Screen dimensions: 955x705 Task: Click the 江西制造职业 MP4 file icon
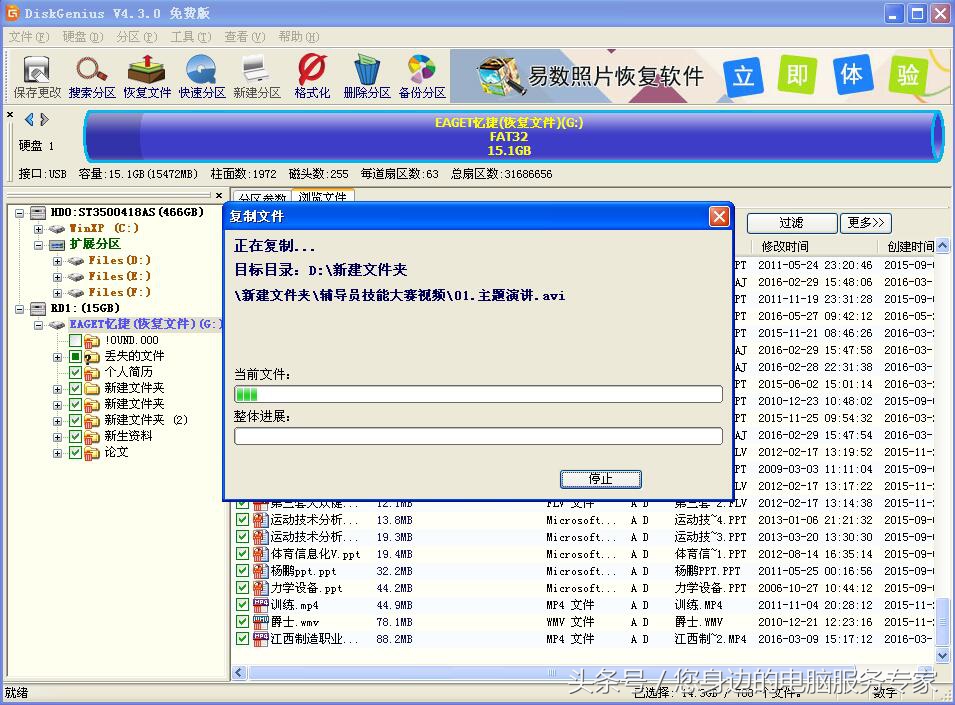pos(261,639)
